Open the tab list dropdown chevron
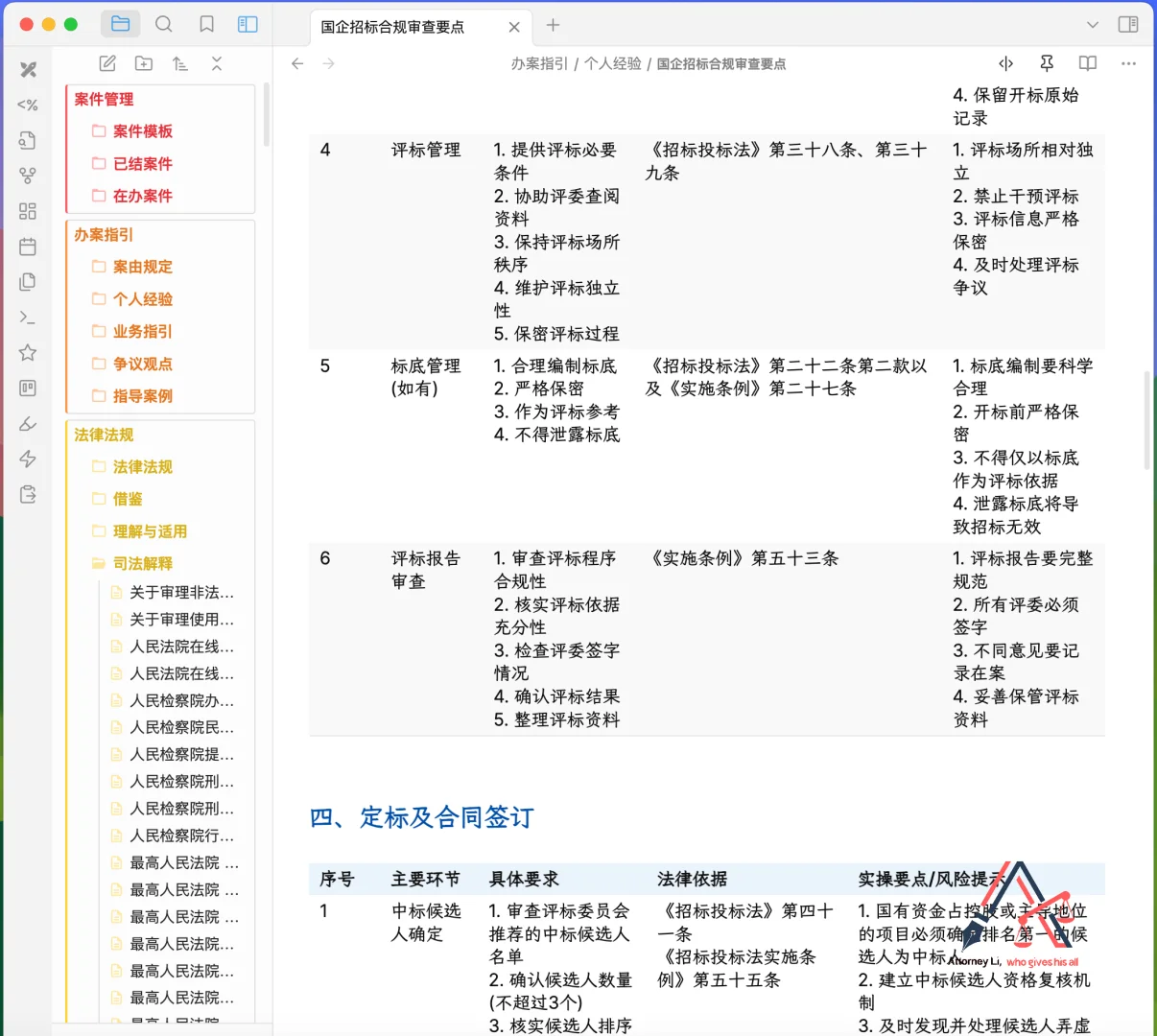 pyautogui.click(x=1093, y=25)
